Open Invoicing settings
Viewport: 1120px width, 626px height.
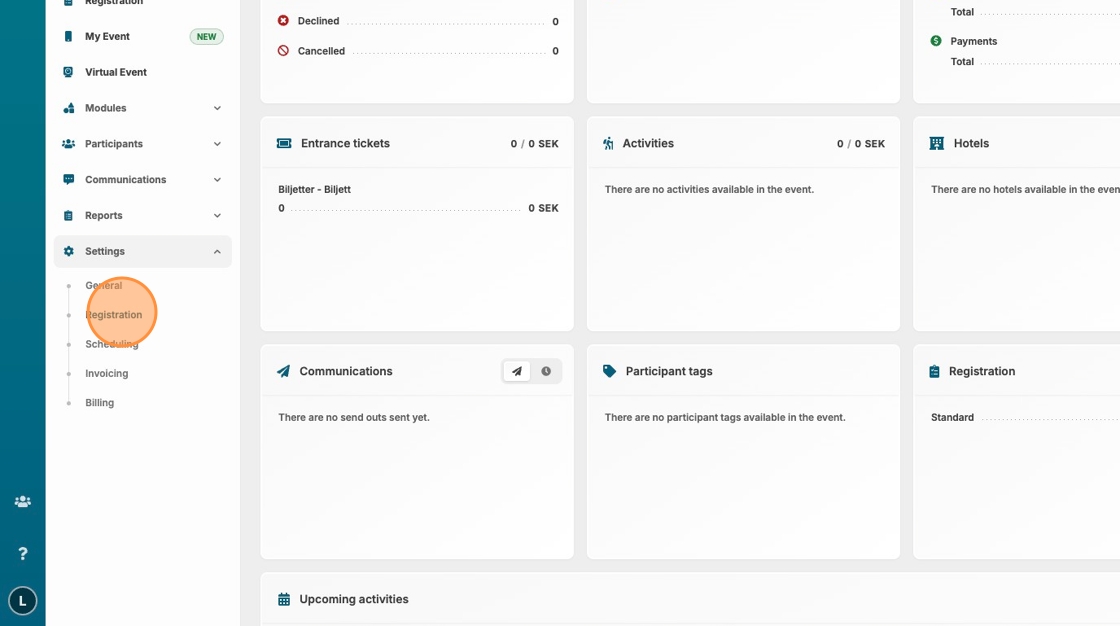click(106, 373)
